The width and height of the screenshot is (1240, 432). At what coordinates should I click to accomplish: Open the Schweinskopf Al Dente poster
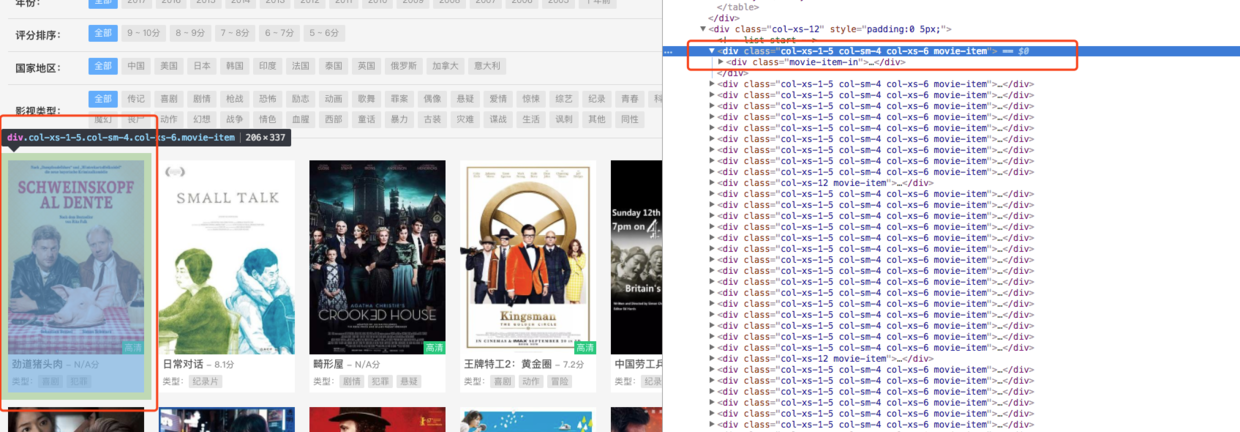(76, 257)
